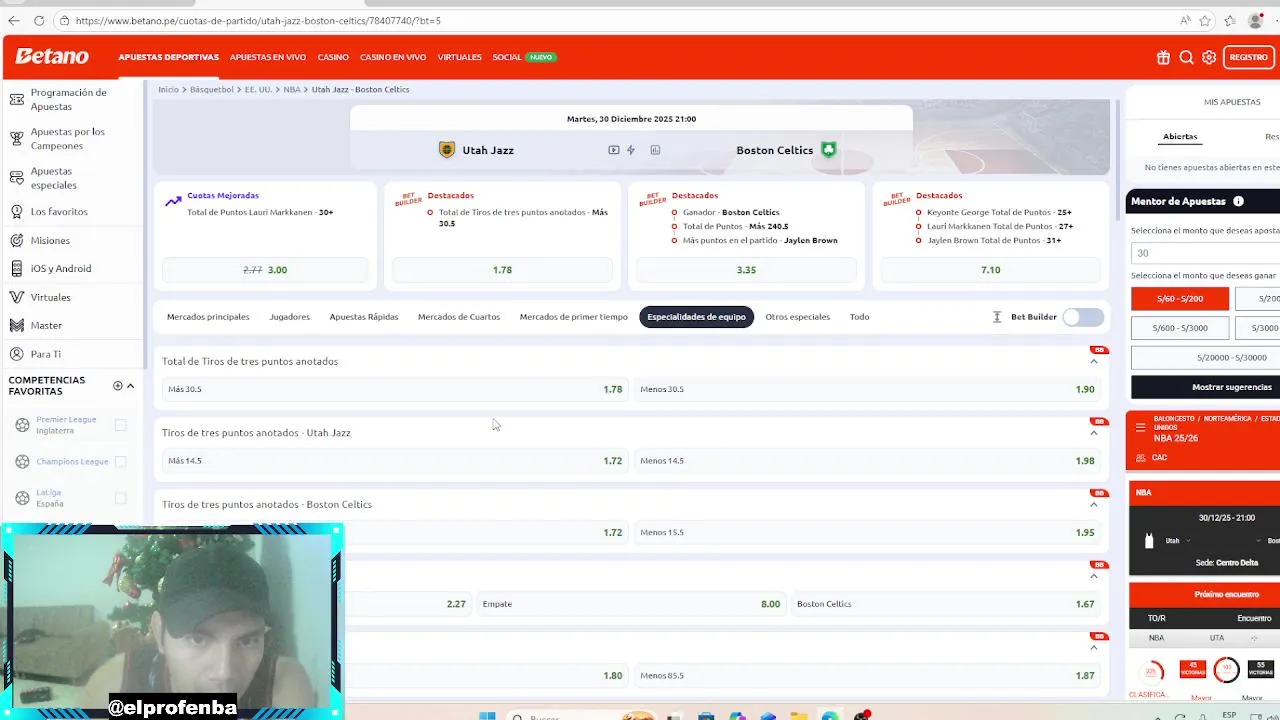
Task: Select Apuestas en Vivo in top menu
Action: click(x=268, y=57)
